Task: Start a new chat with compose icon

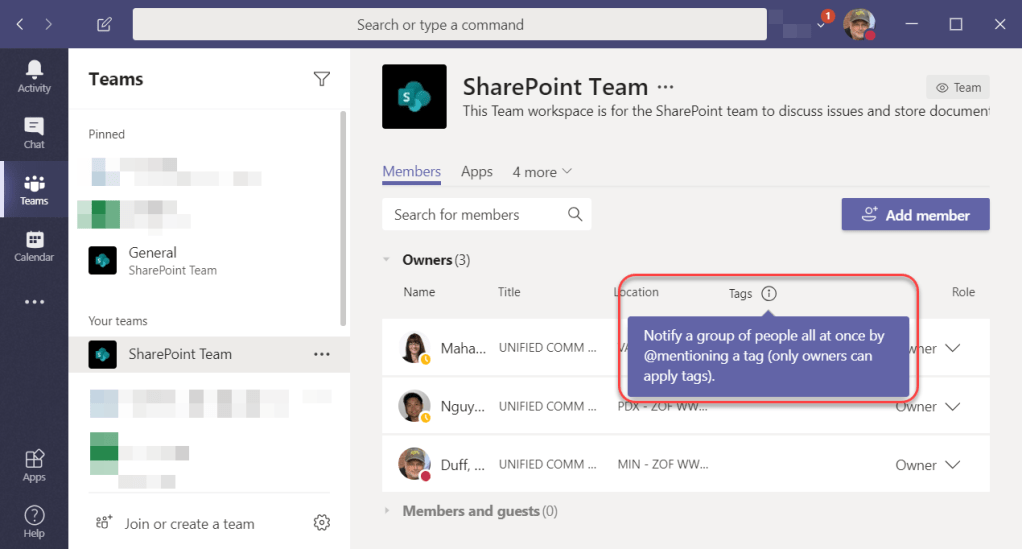Action: pyautogui.click(x=104, y=24)
